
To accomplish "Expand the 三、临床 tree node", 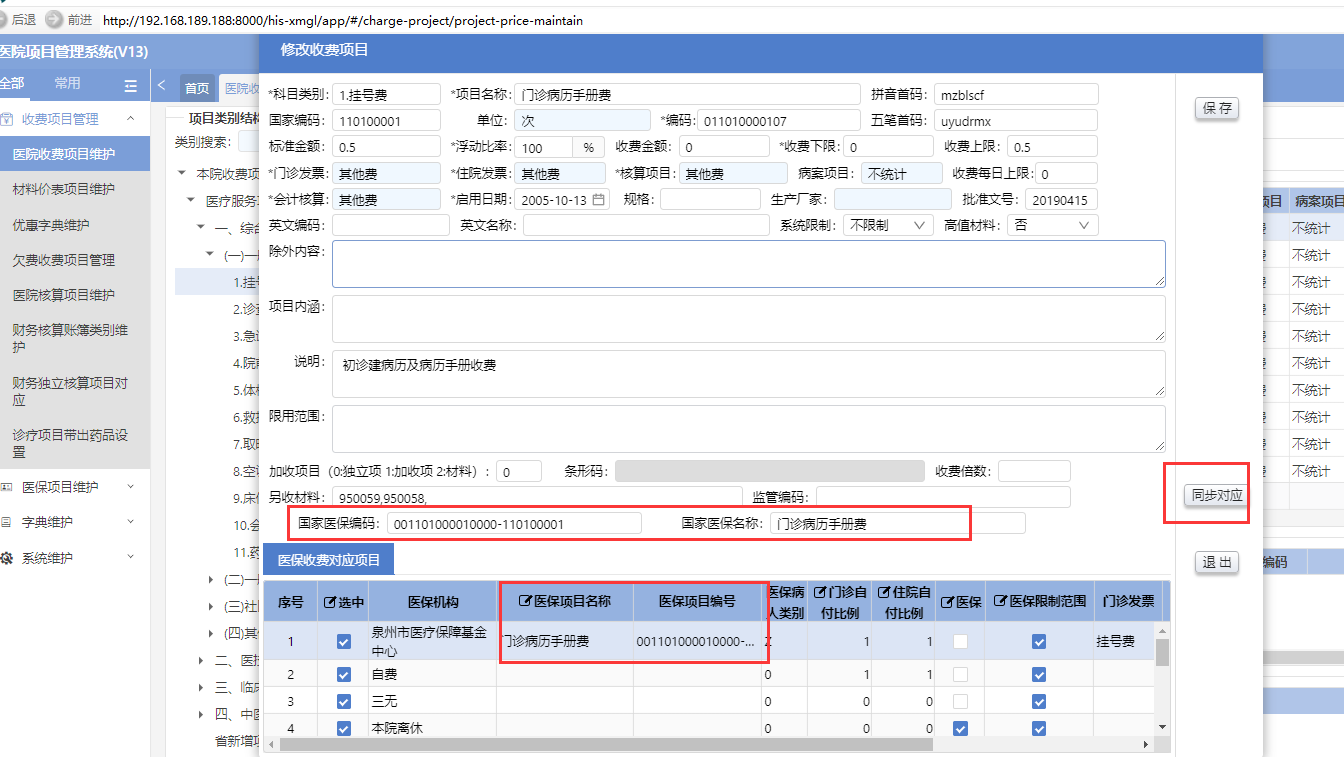I will click(x=201, y=687).
